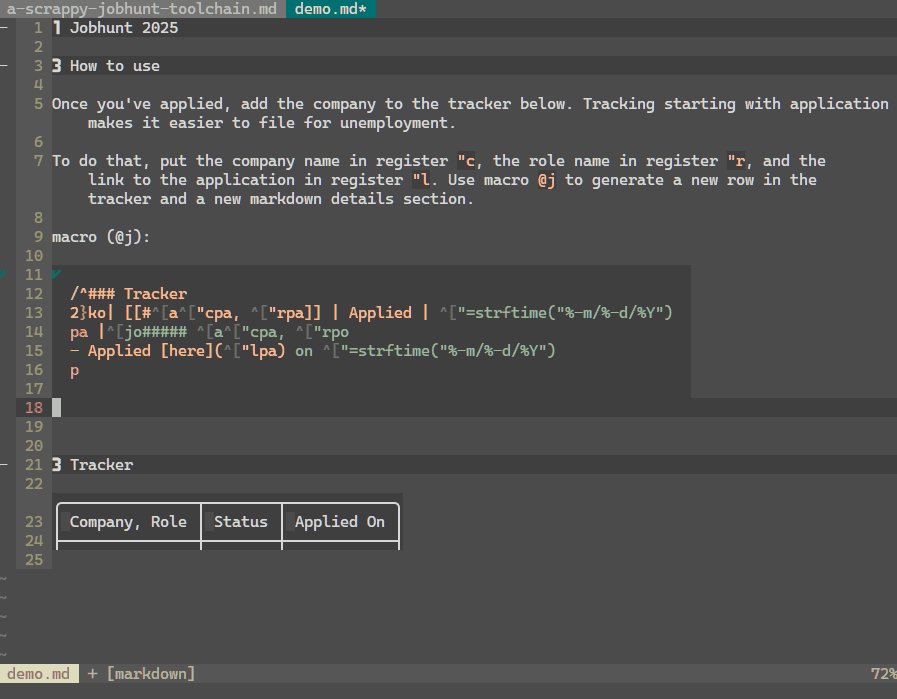The image size is (897, 699).
Task: Collapse the fold beside How to use heading
Action: (x=4, y=66)
